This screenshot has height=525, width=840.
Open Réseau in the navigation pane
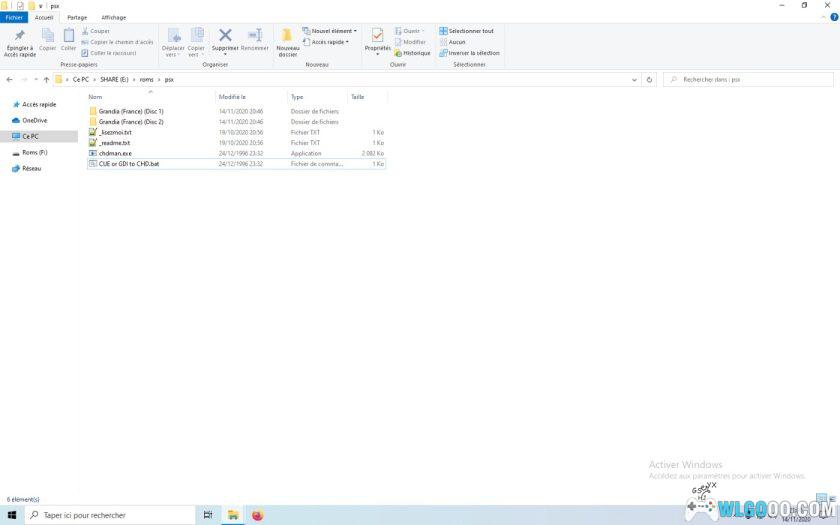[31, 168]
